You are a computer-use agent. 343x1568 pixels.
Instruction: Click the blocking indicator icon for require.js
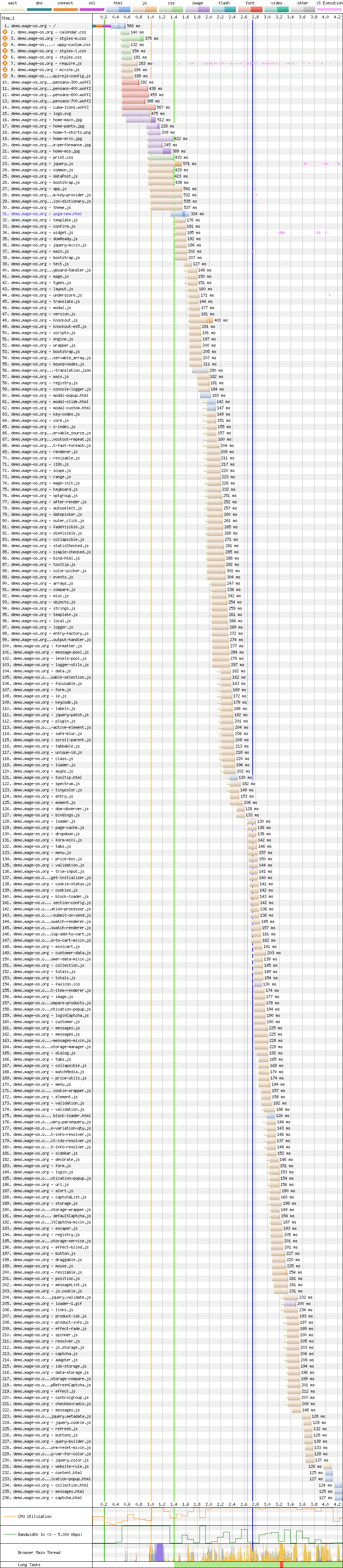click(5, 63)
